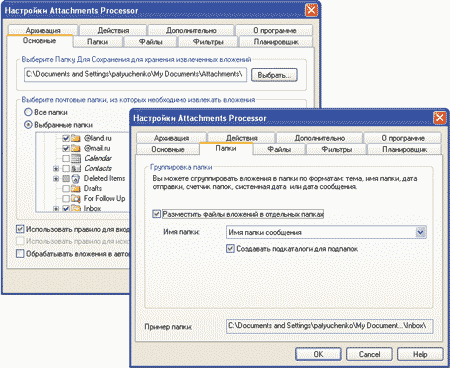450x368 pixels.
Task: Check the @land.ru folder checkbox
Action: coord(66,138)
